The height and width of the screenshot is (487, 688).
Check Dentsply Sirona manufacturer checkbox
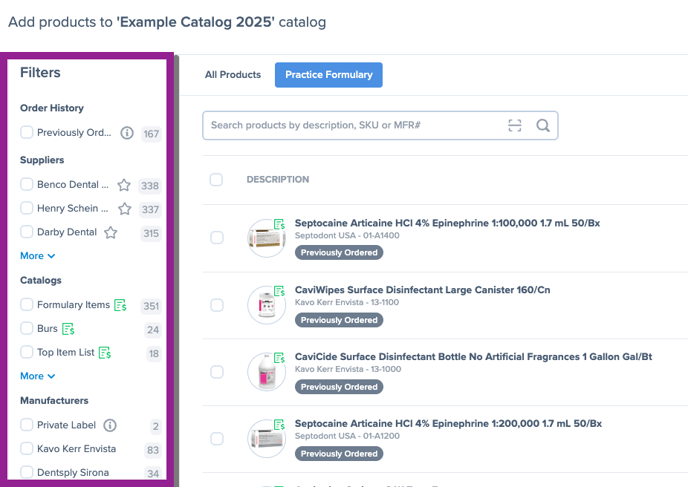pyautogui.click(x=27, y=472)
